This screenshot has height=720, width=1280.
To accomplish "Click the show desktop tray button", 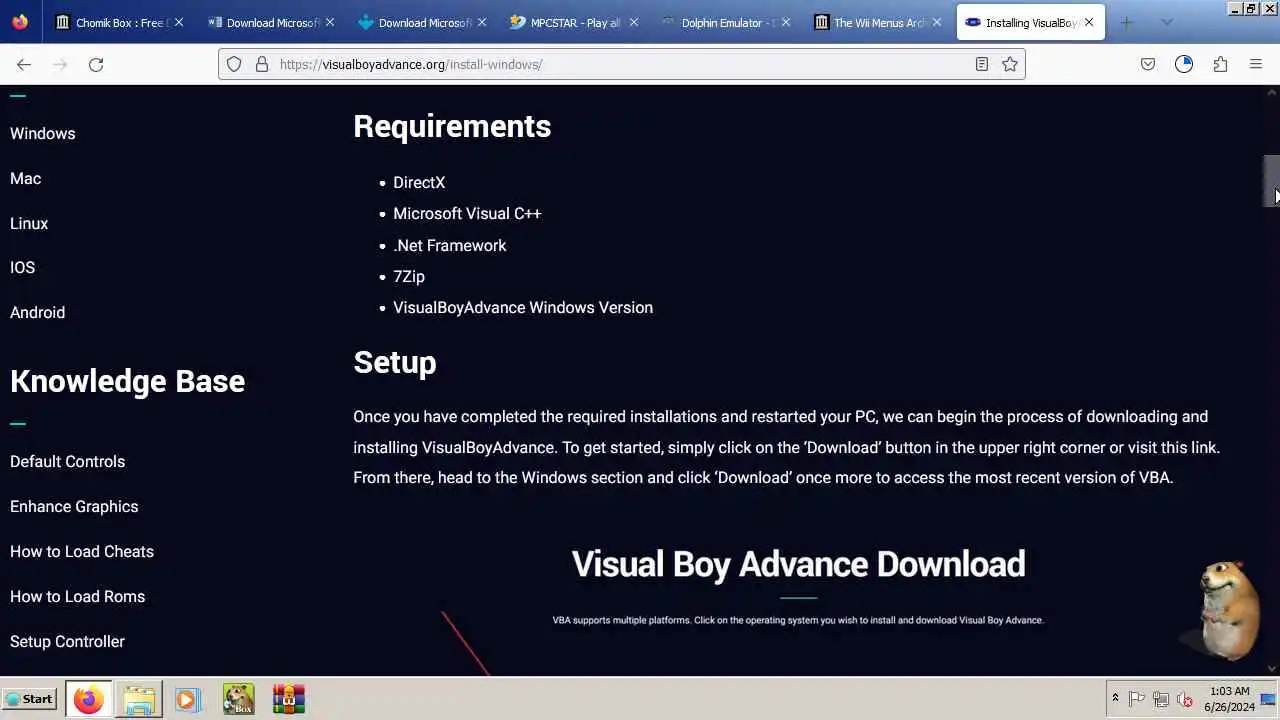I will 1268,699.
